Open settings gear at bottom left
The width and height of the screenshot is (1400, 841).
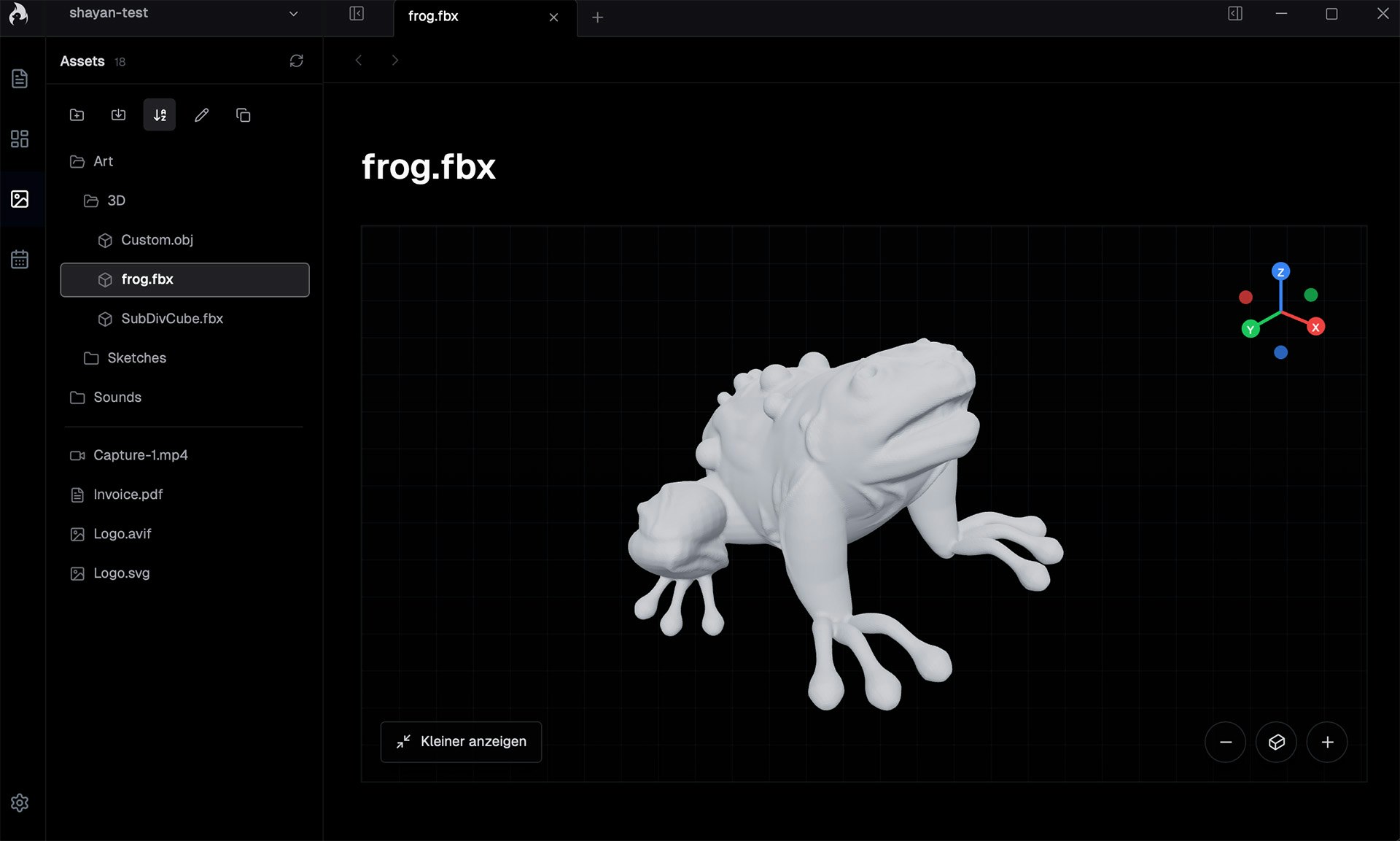[x=20, y=802]
